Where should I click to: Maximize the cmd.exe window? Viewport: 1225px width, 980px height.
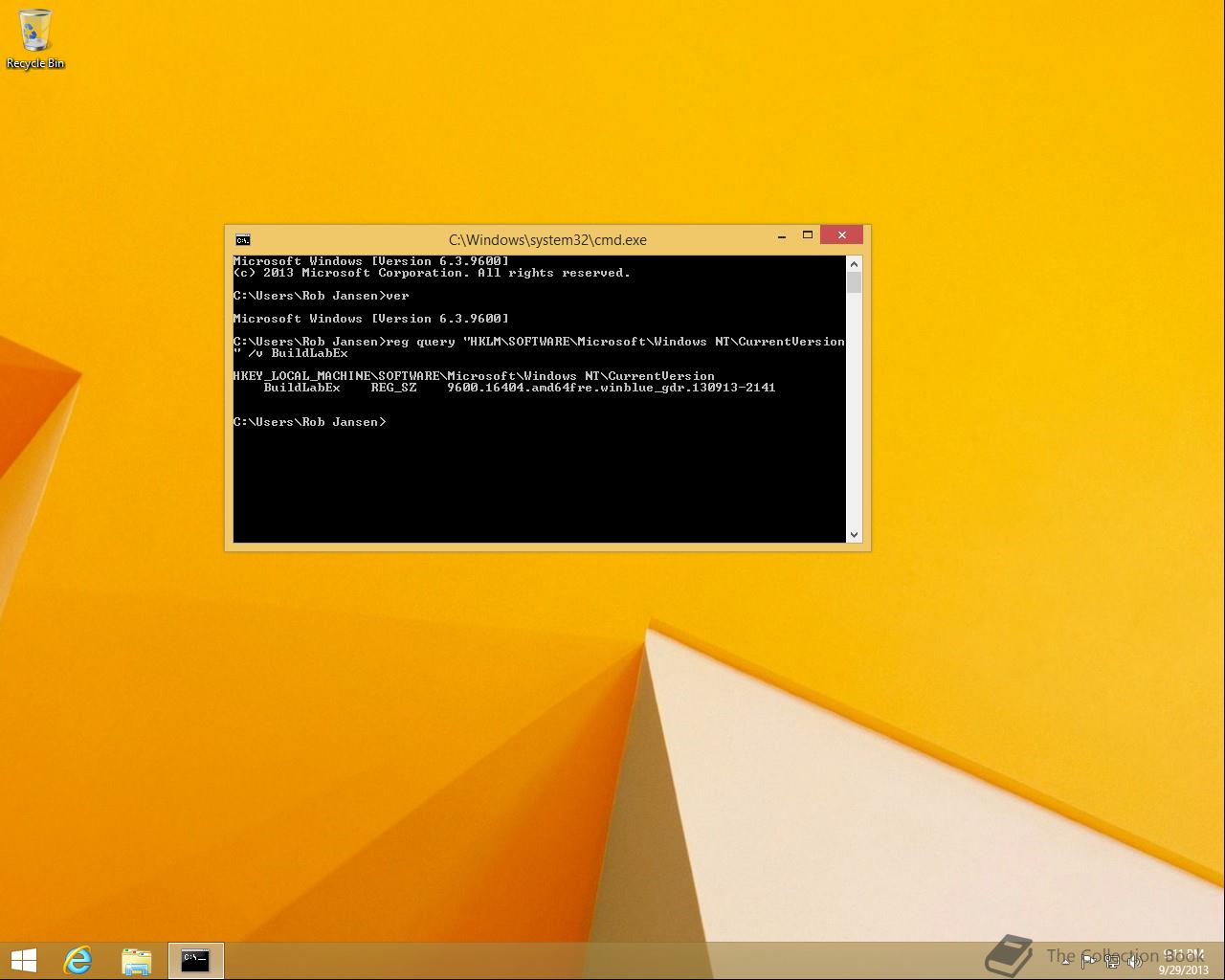click(808, 235)
